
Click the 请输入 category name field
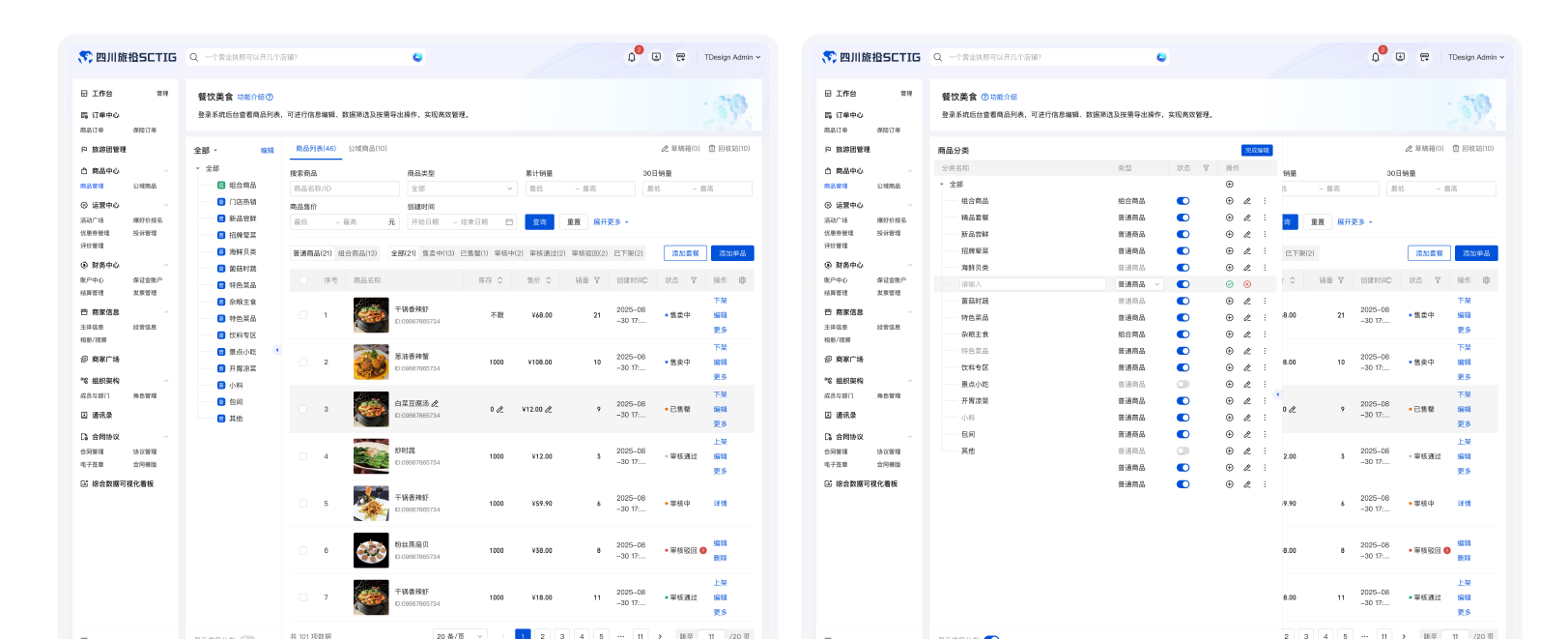click(1032, 284)
